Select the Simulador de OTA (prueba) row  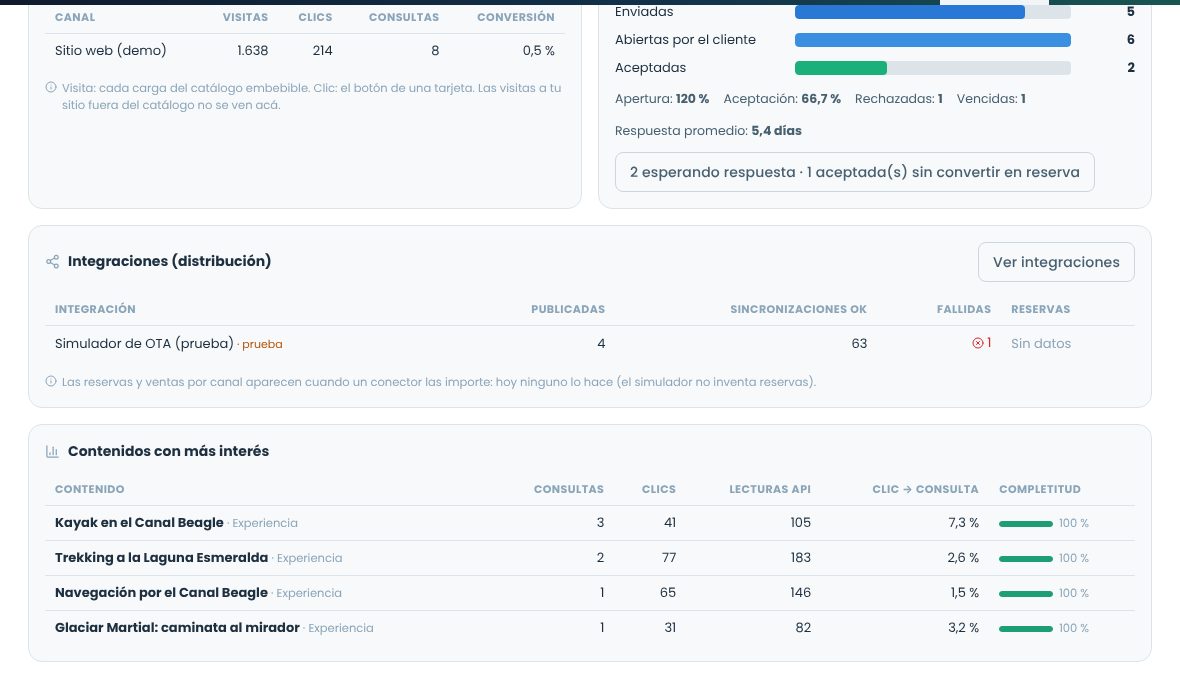pyautogui.click(x=589, y=343)
